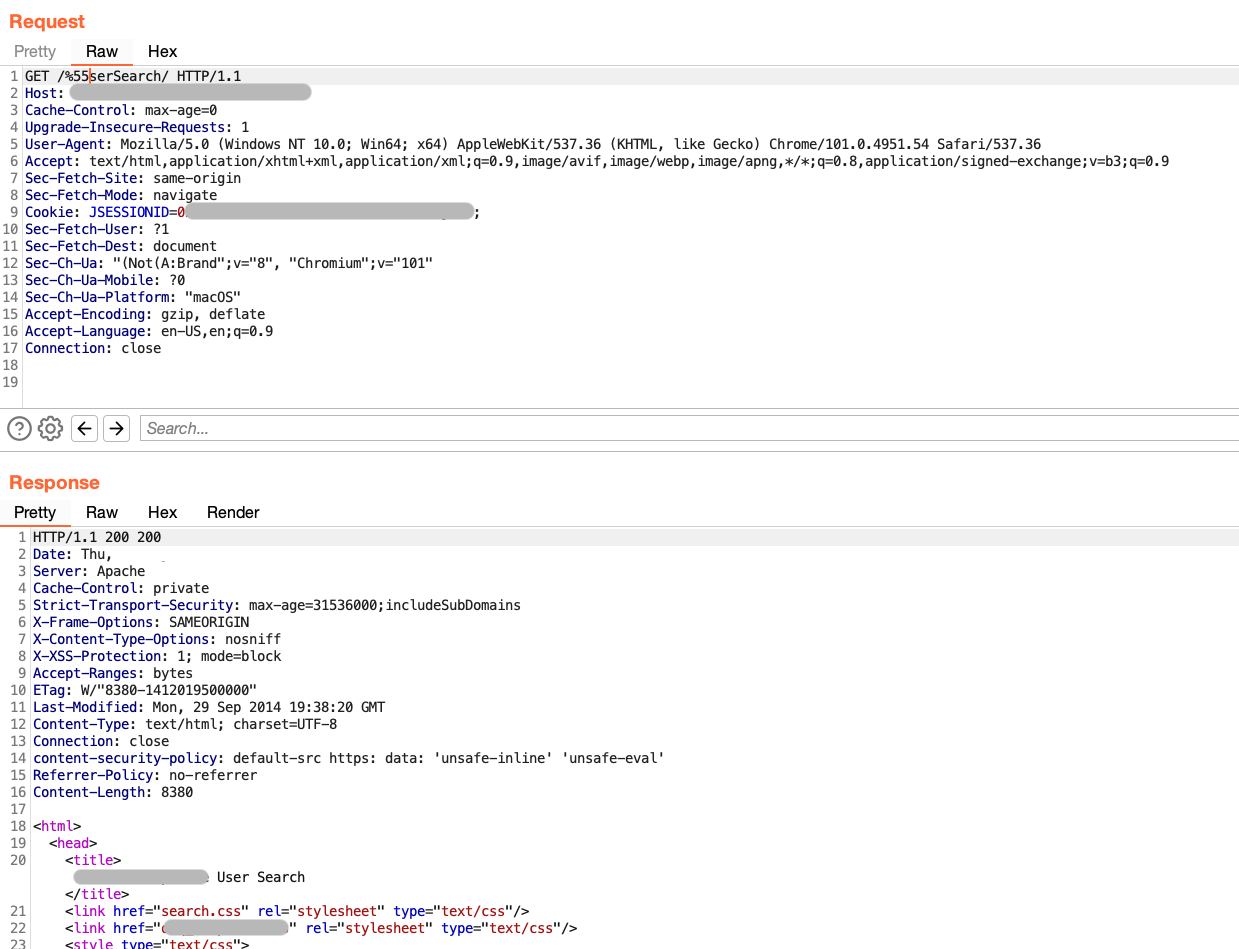Image resolution: width=1239 pixels, height=949 pixels.
Task: Open the Raw tab of the Response
Action: click(101, 512)
